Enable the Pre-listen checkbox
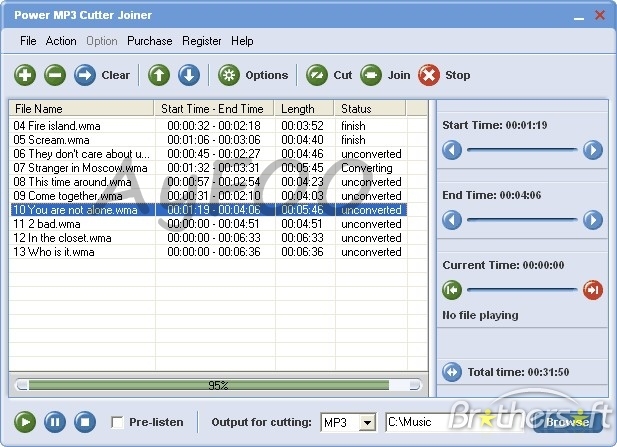Screen dimensions: 617x447 [x=117, y=423]
